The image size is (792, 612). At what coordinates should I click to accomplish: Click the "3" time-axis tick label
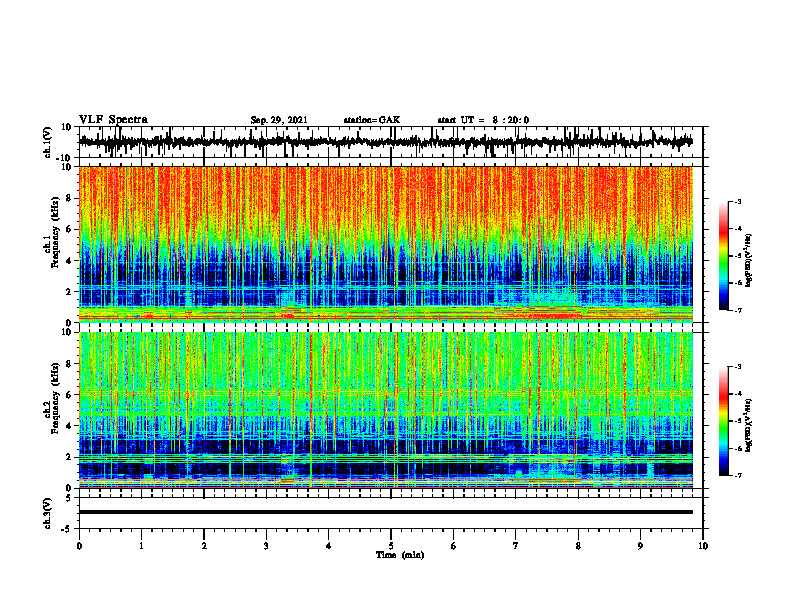[266, 546]
